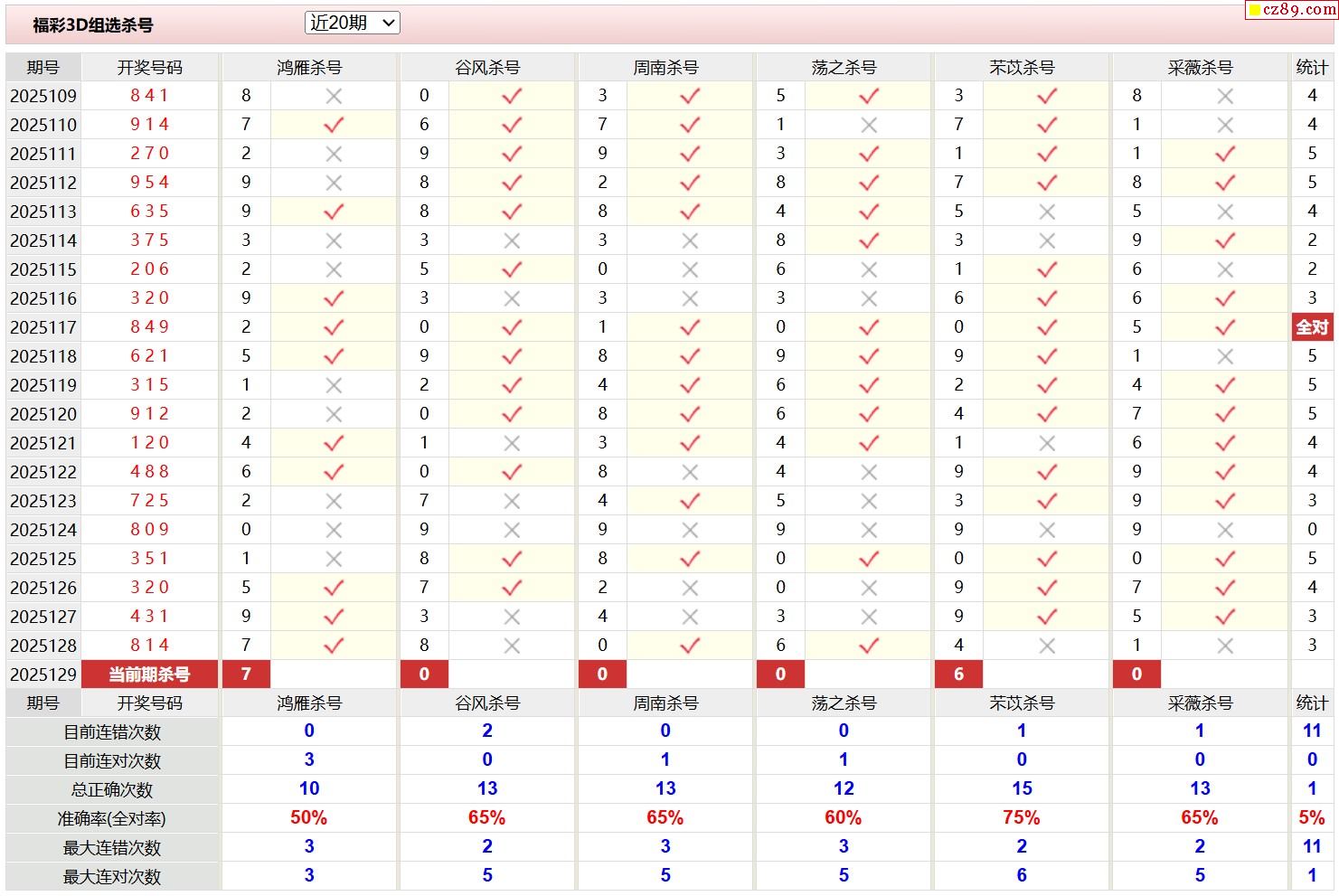Click the 周南 check mark in row 2025128

(690, 646)
